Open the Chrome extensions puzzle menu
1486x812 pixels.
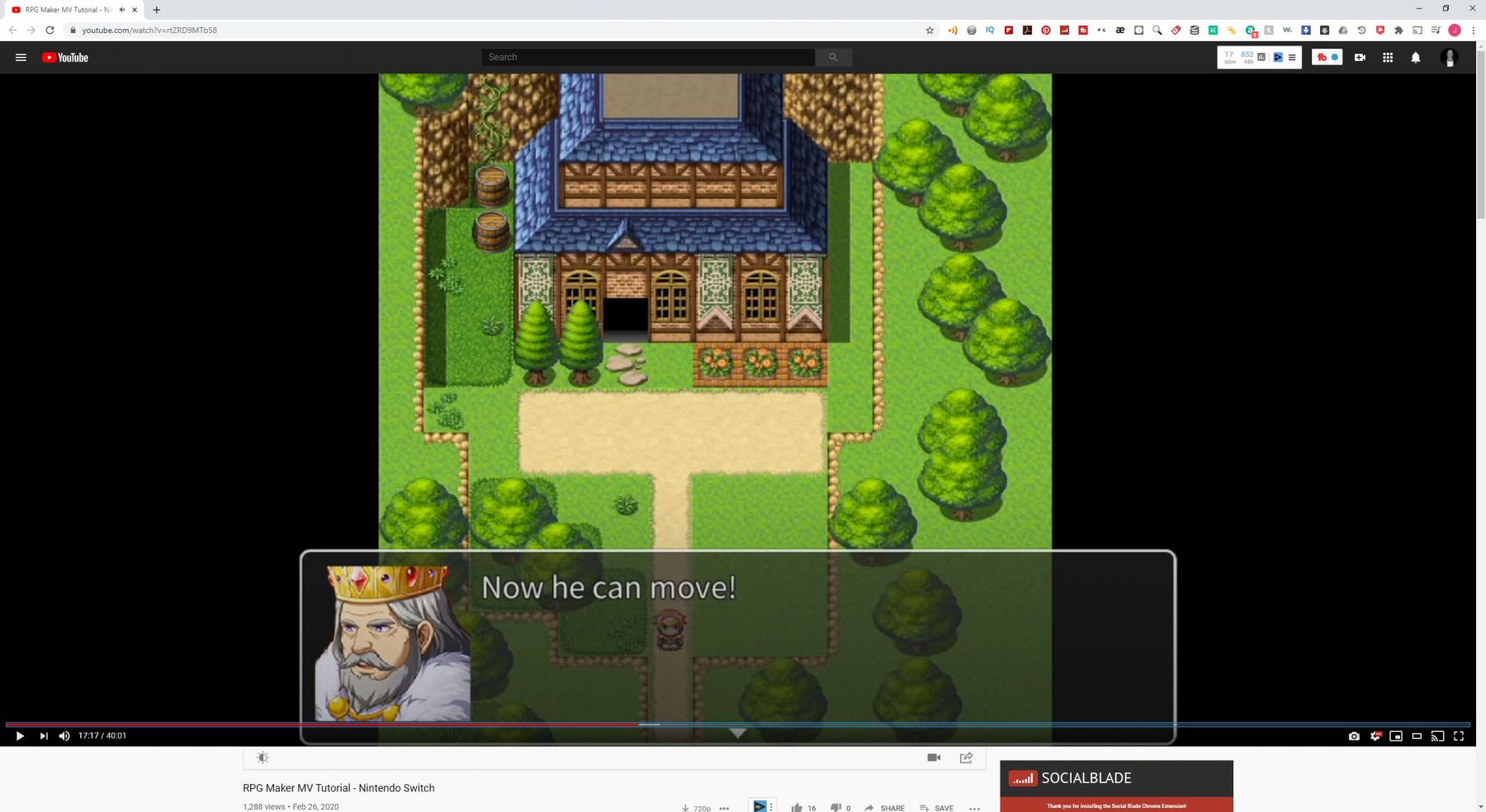click(x=1398, y=31)
